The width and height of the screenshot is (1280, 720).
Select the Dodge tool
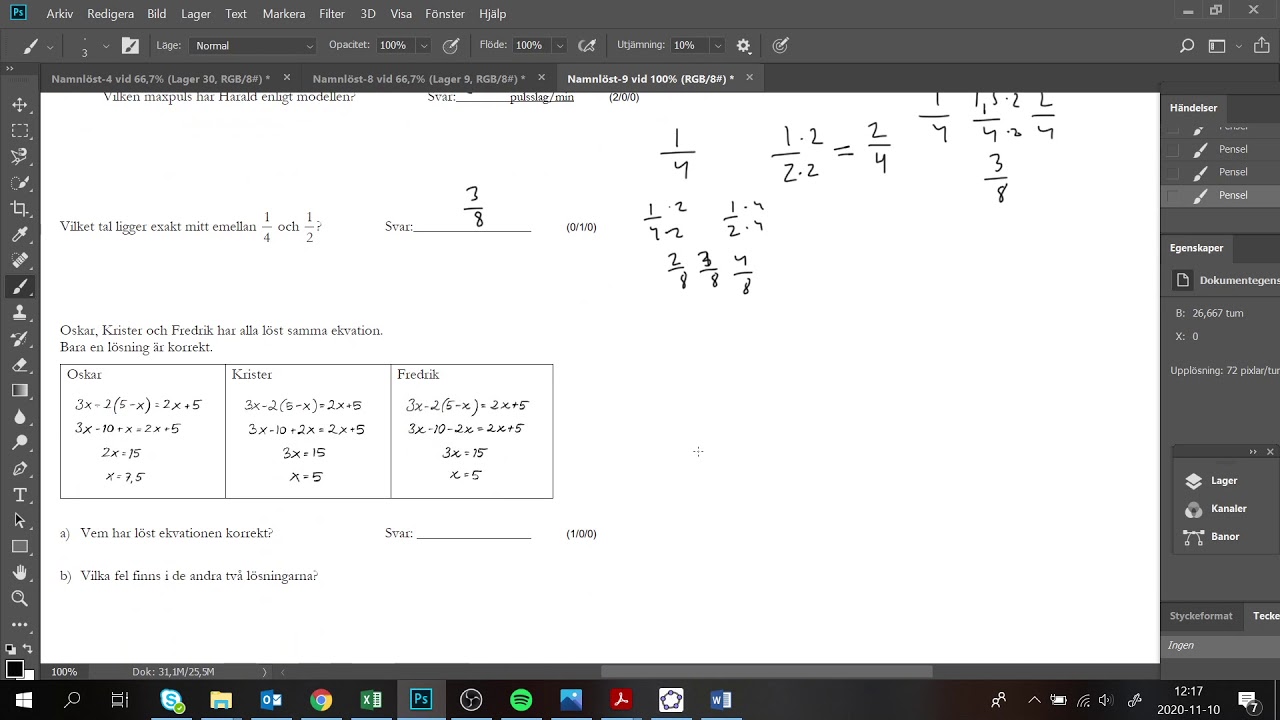[x=19, y=443]
